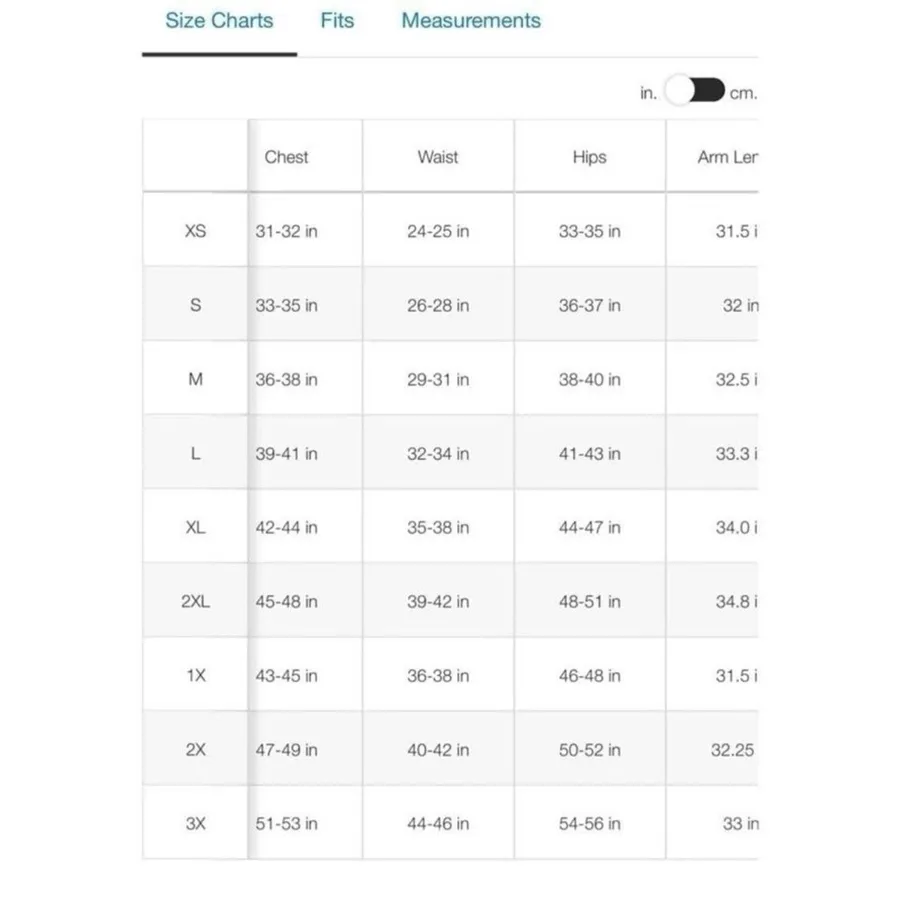This screenshot has height=900, width=900.
Task: Click the 1X size row label
Action: [195, 676]
